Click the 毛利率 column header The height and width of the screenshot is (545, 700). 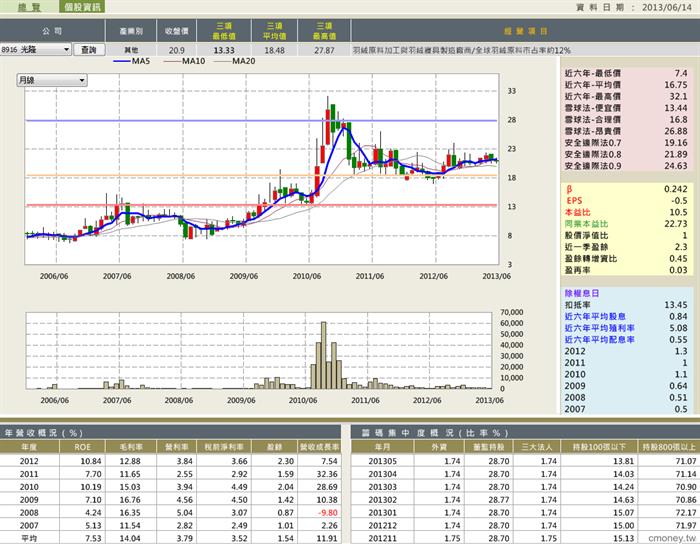tap(130, 447)
